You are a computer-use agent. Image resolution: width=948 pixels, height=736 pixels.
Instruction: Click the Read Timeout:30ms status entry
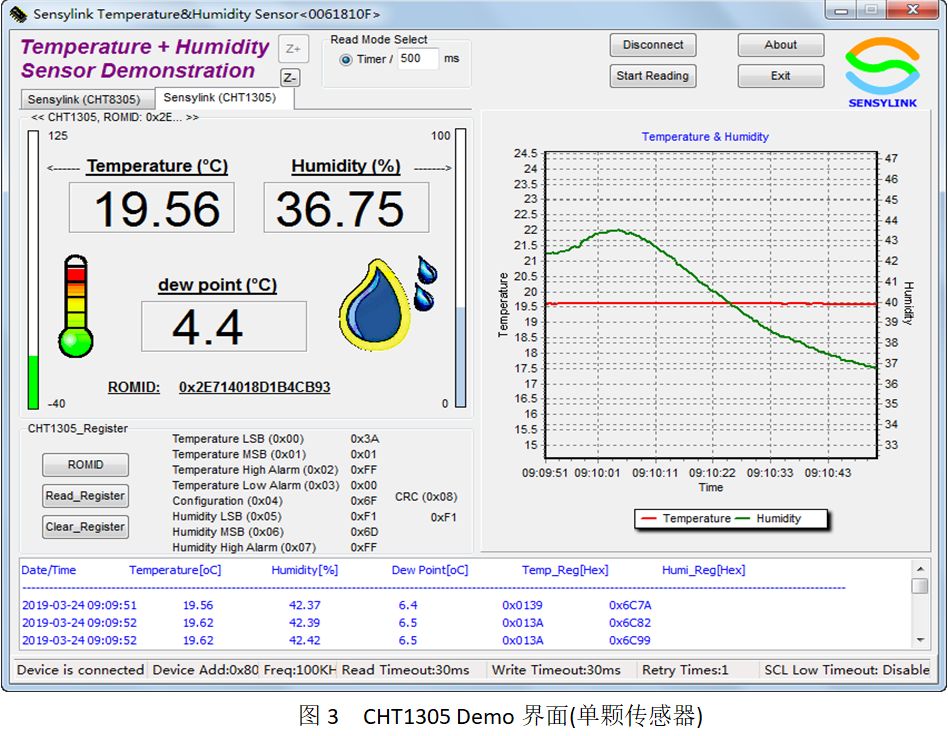(x=405, y=670)
